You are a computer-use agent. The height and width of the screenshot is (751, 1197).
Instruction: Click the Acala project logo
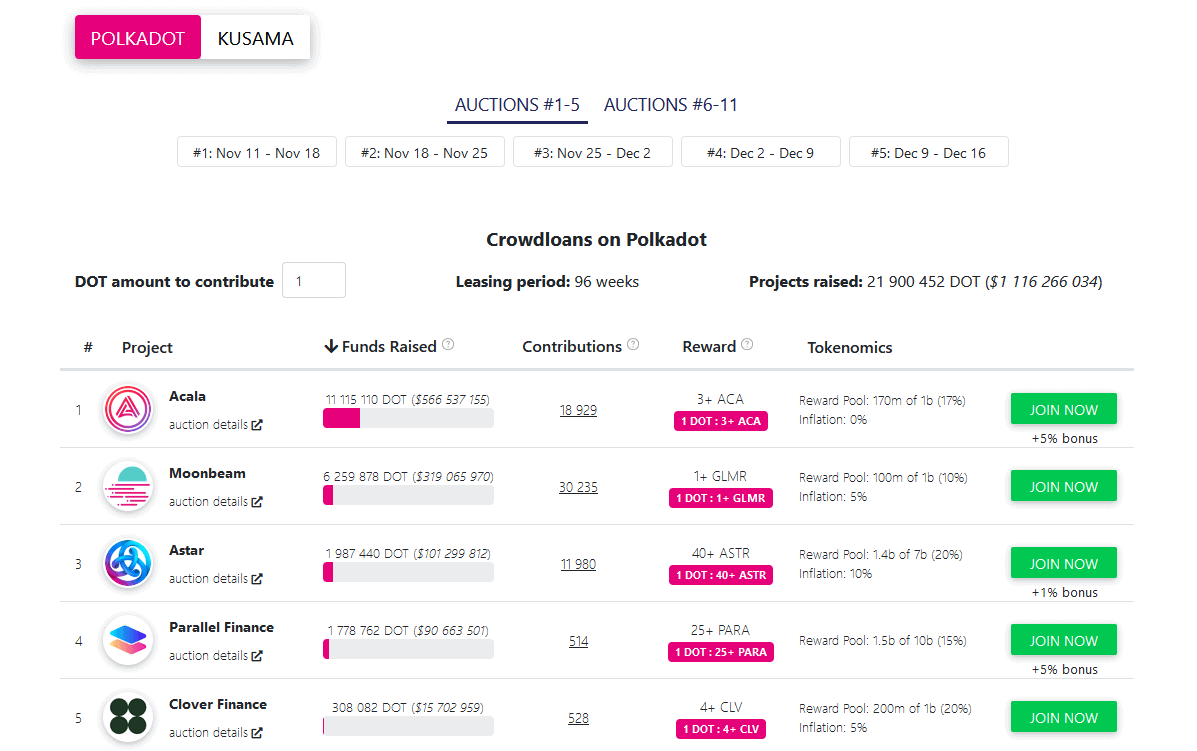click(x=128, y=410)
